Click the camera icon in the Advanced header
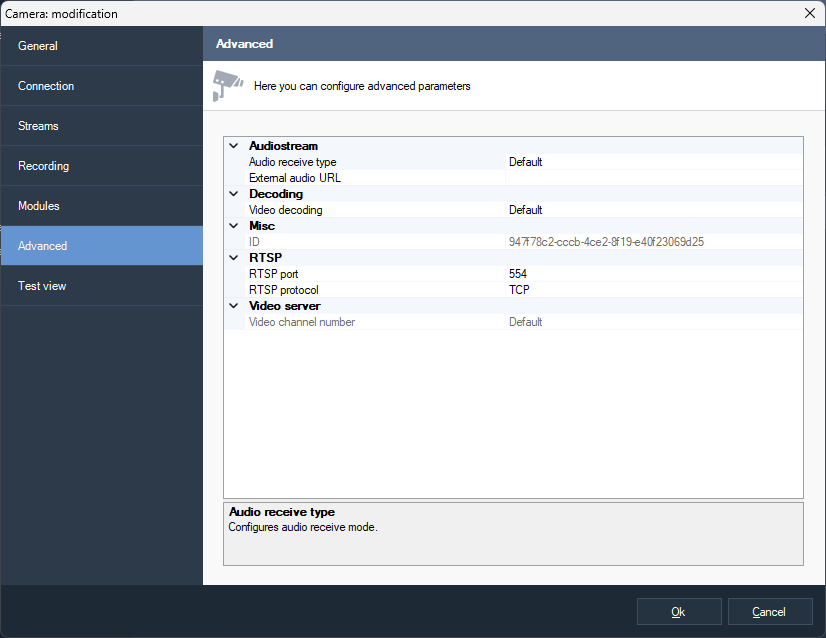Screen dimensions: 826x638 228,86
